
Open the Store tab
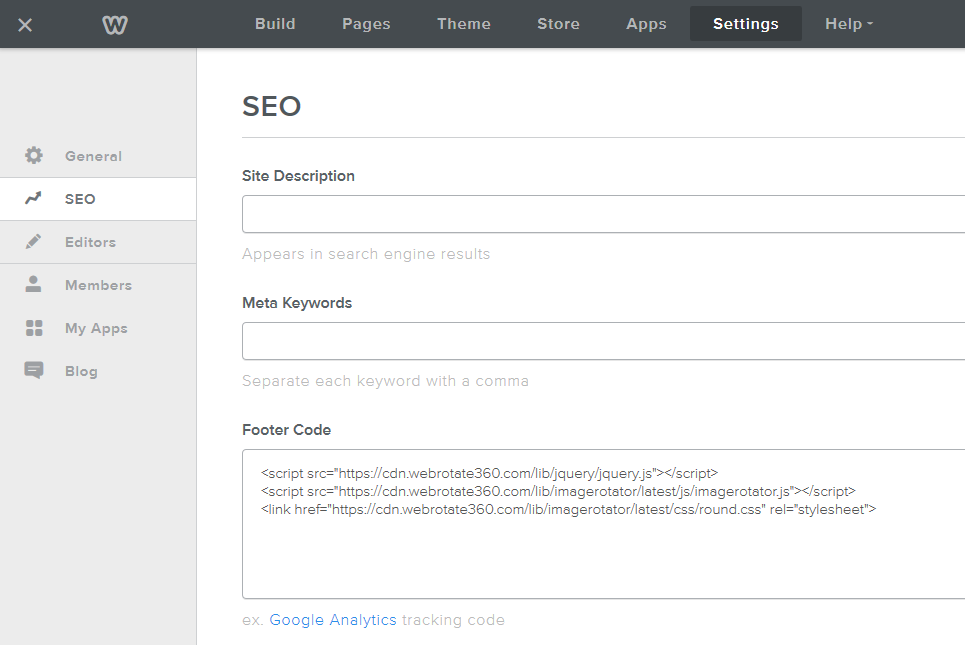(558, 24)
